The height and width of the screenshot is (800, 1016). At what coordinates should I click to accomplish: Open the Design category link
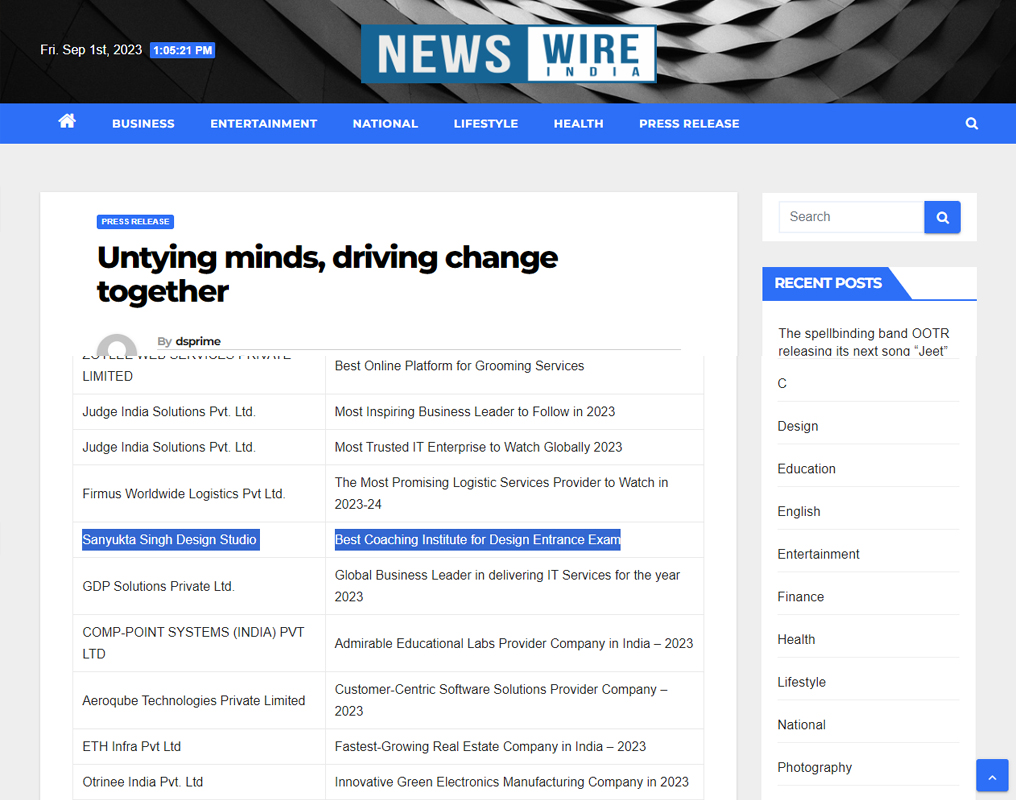point(798,426)
